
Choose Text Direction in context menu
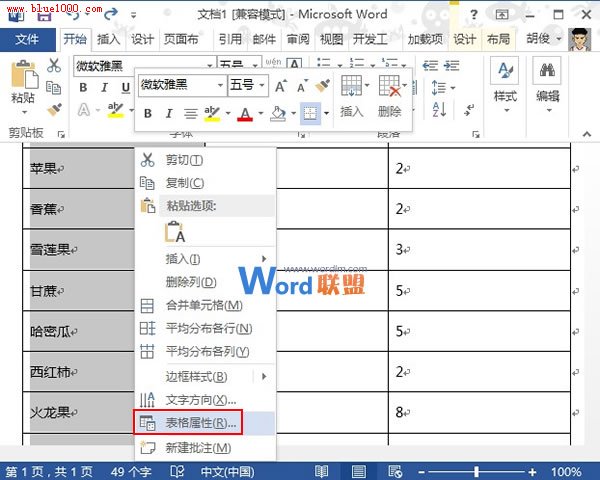(206, 400)
